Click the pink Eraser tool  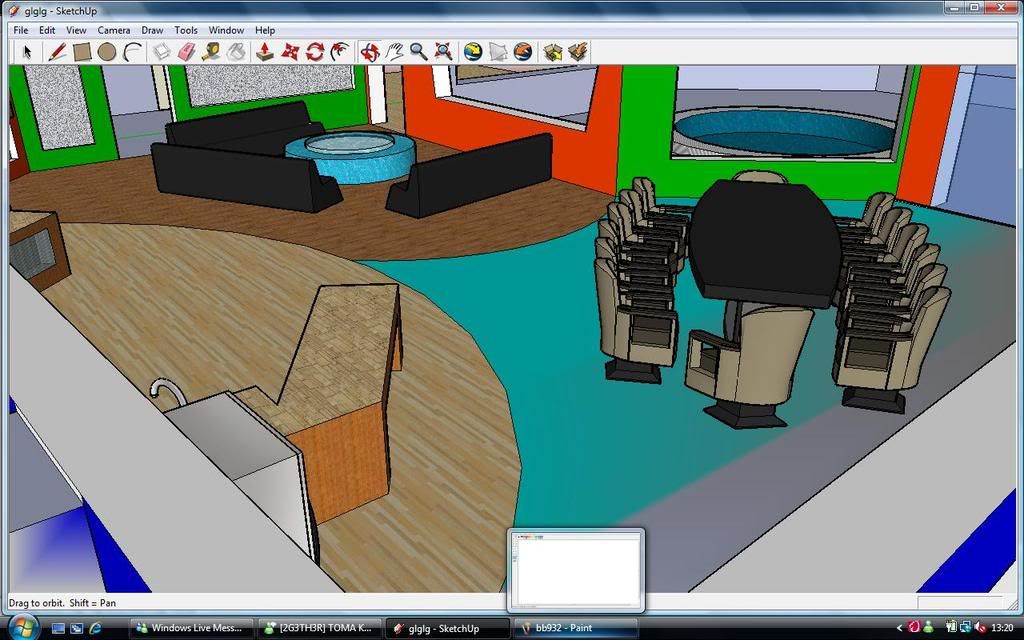[187, 51]
